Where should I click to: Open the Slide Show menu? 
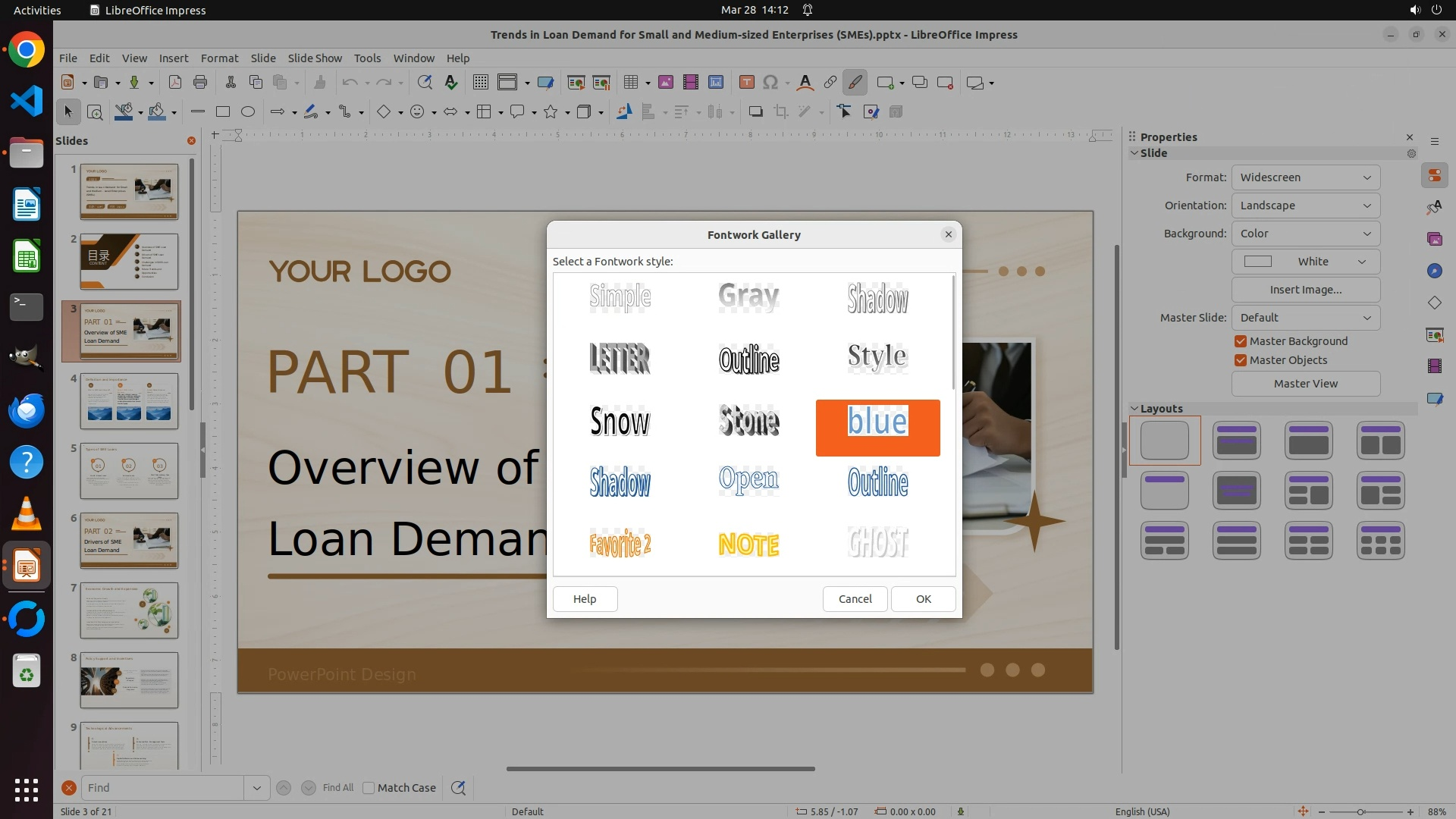pos(315,58)
